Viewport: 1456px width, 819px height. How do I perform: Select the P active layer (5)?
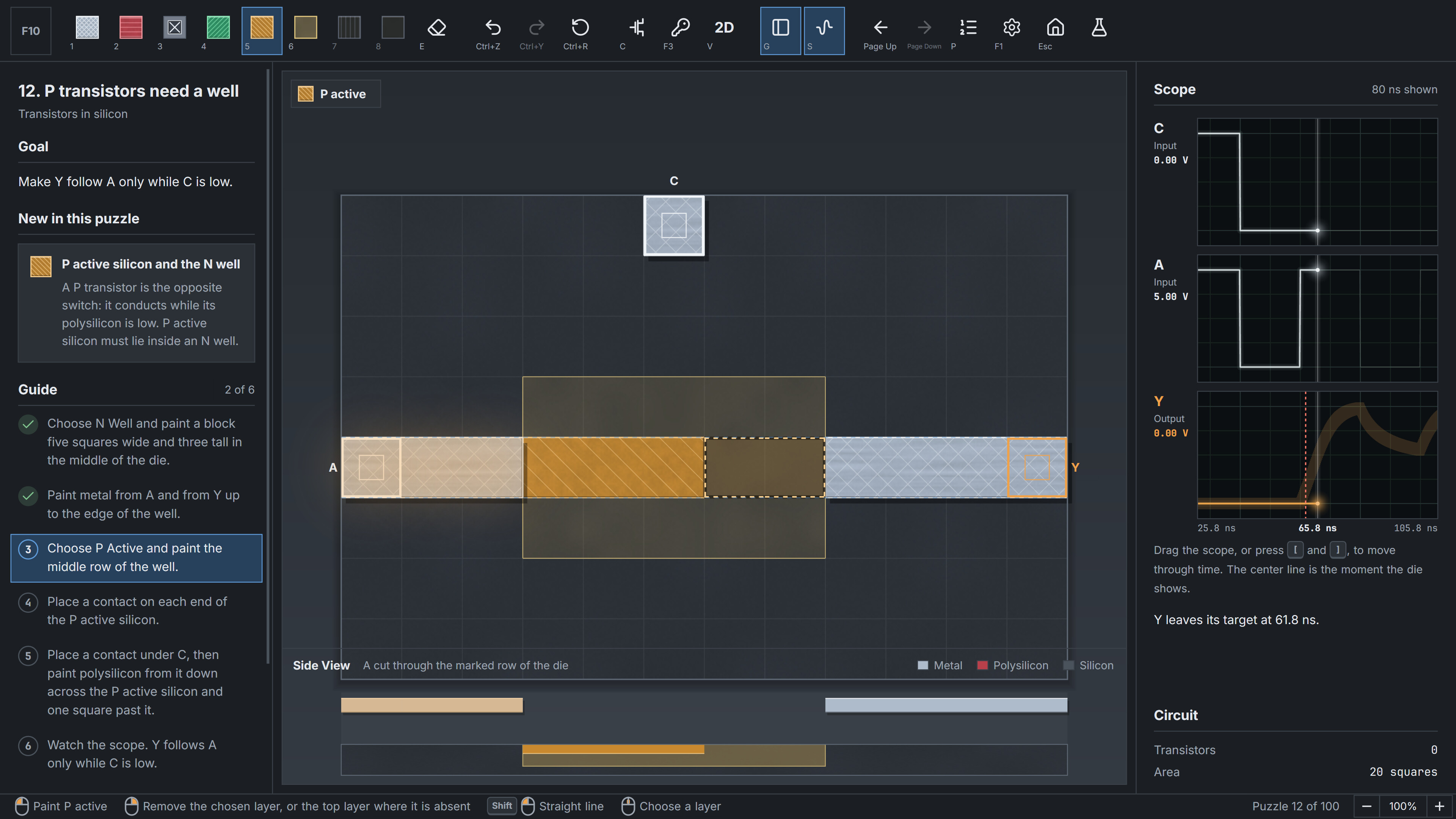point(262,30)
